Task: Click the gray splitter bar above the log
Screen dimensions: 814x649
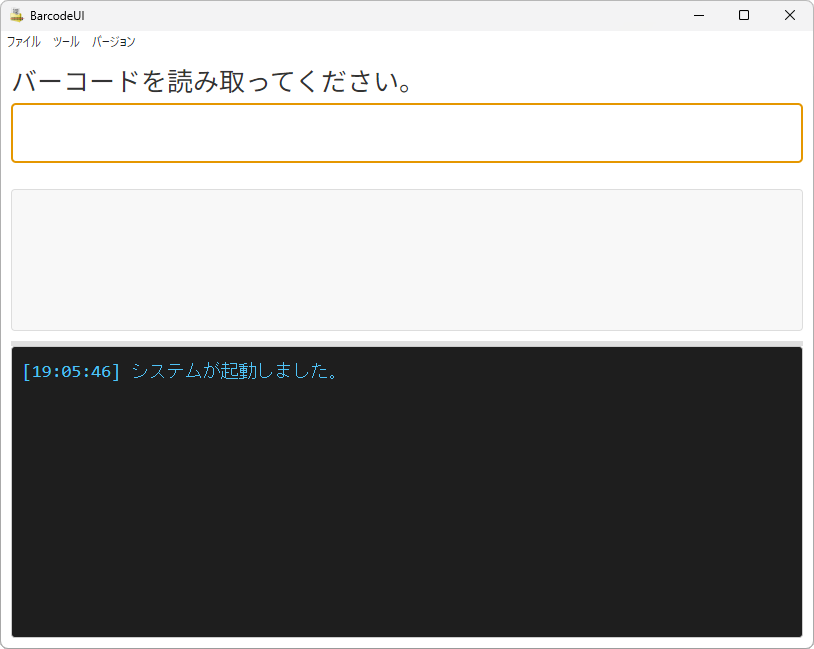Action: (x=407, y=344)
